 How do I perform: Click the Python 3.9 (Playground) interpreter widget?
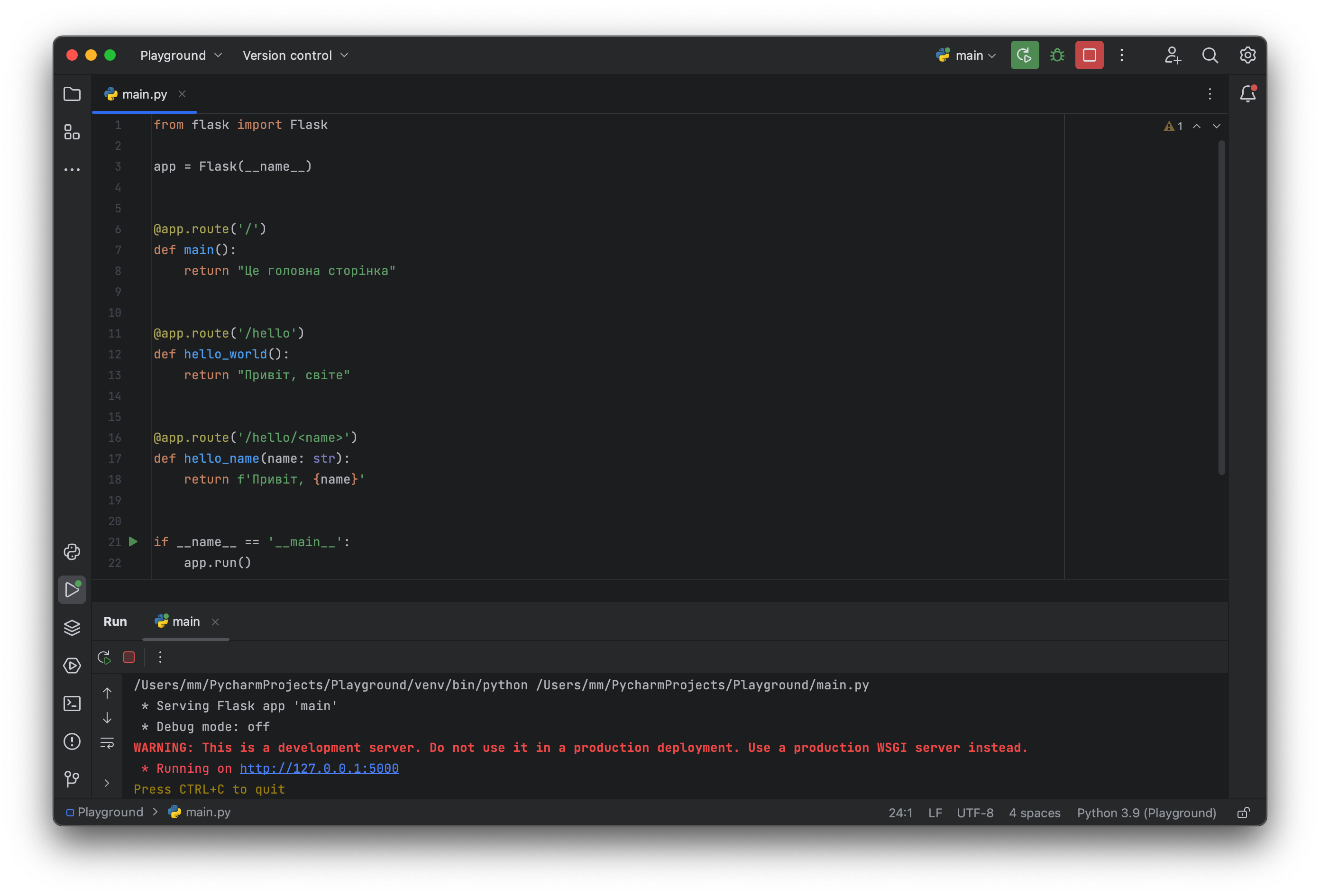1146,813
